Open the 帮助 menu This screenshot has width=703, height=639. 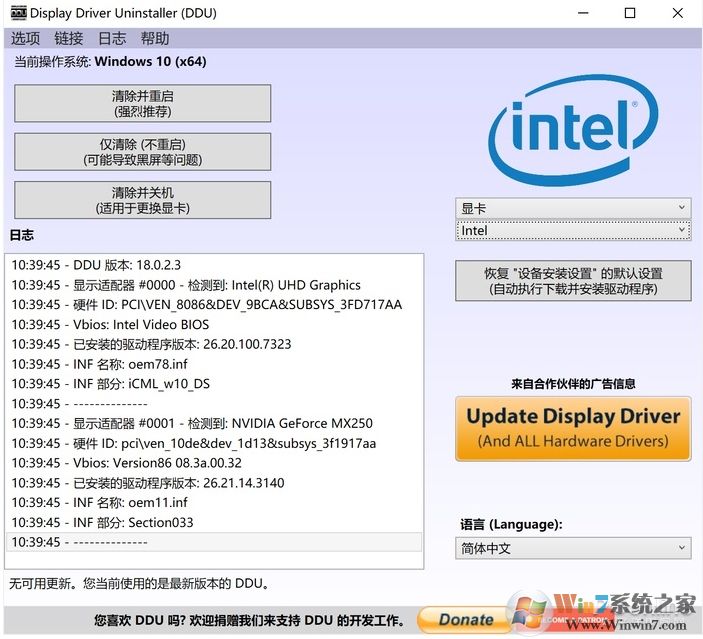155,39
